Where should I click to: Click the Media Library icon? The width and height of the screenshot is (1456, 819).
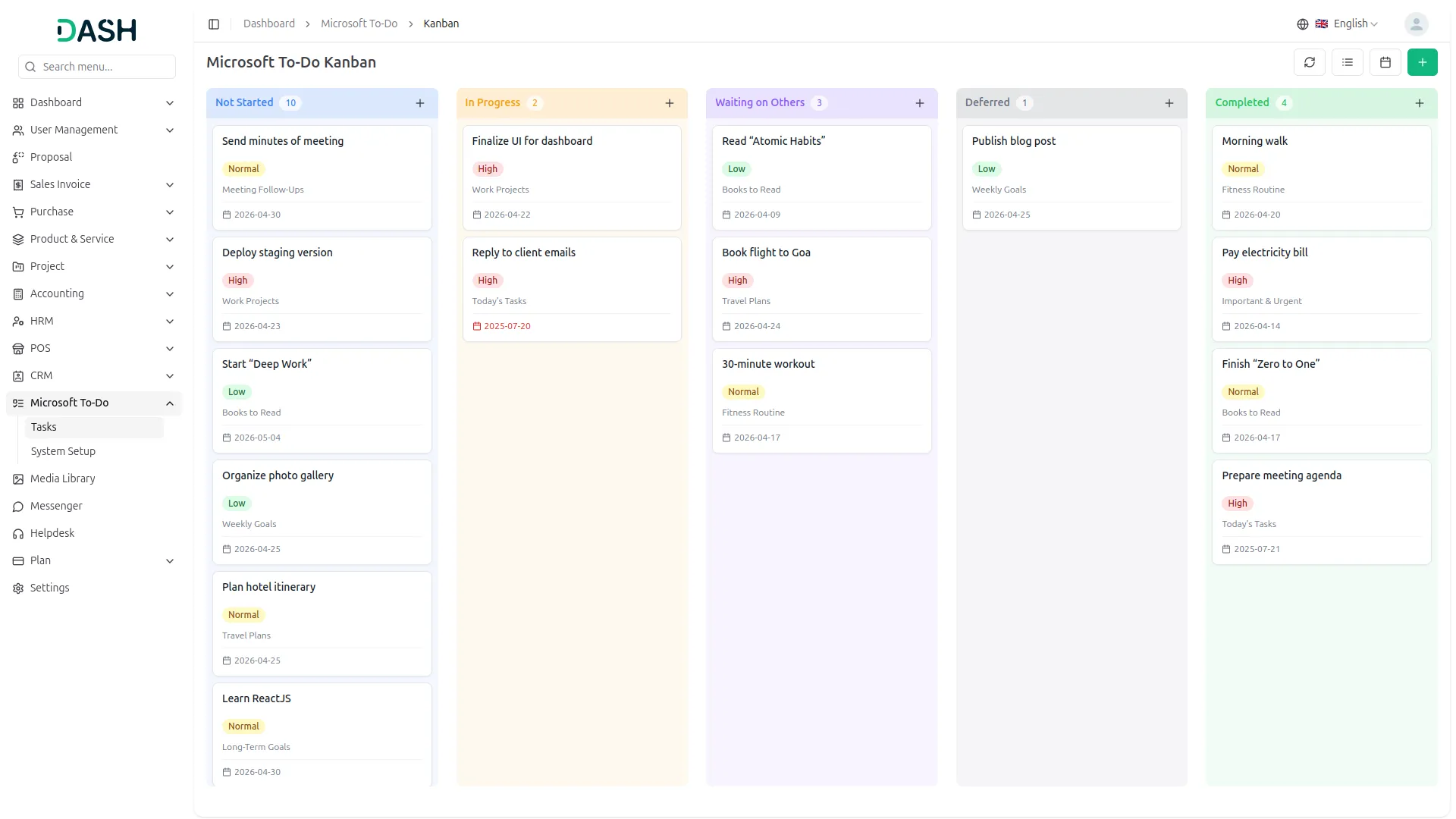click(x=18, y=479)
